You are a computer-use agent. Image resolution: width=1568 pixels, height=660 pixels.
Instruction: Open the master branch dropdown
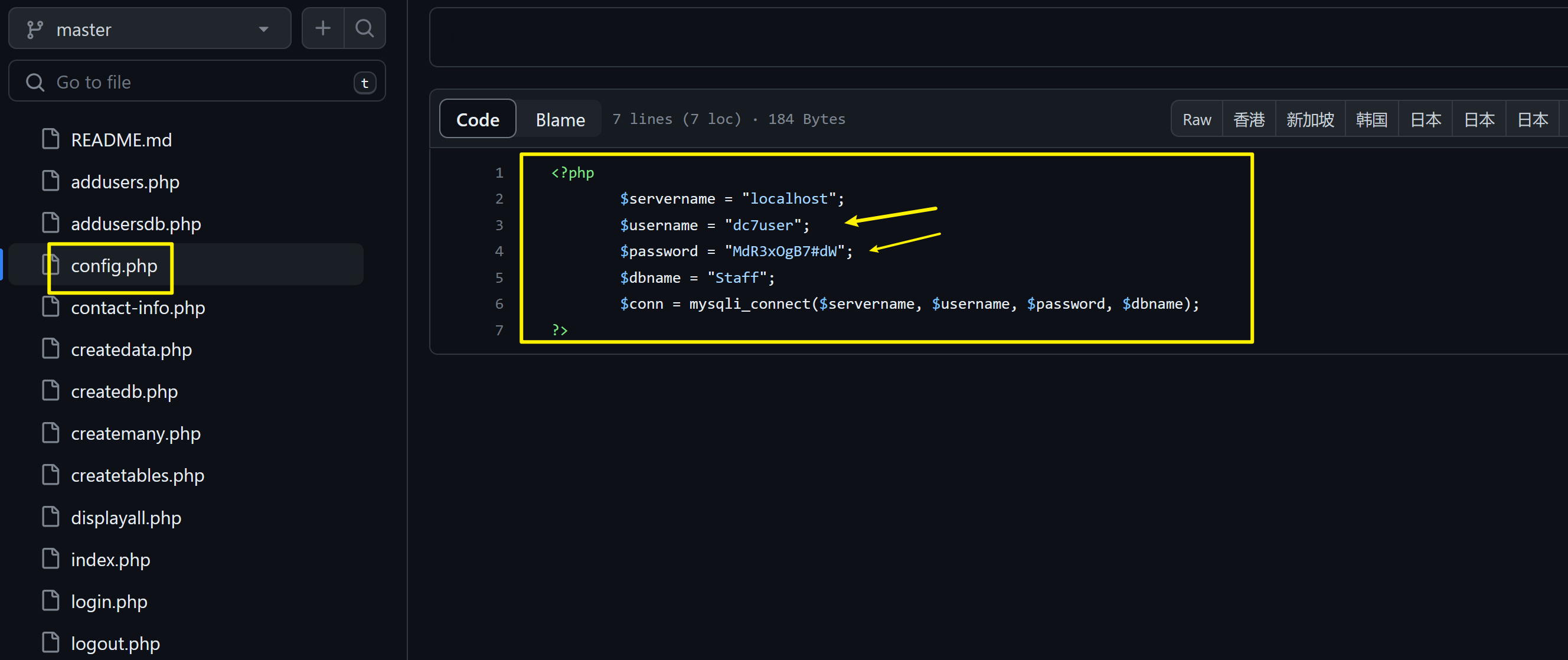[x=150, y=28]
